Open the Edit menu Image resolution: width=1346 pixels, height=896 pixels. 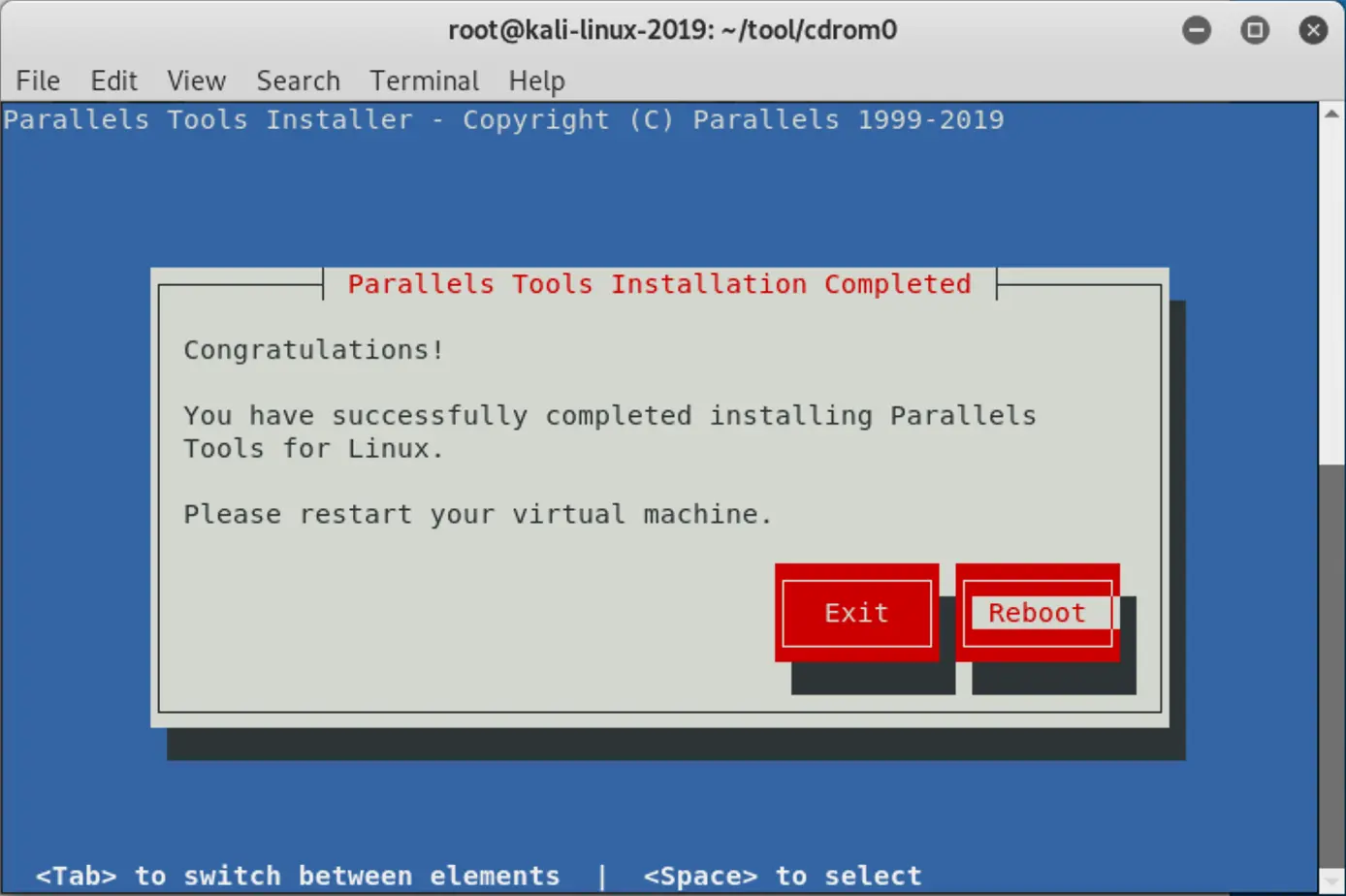pos(113,80)
